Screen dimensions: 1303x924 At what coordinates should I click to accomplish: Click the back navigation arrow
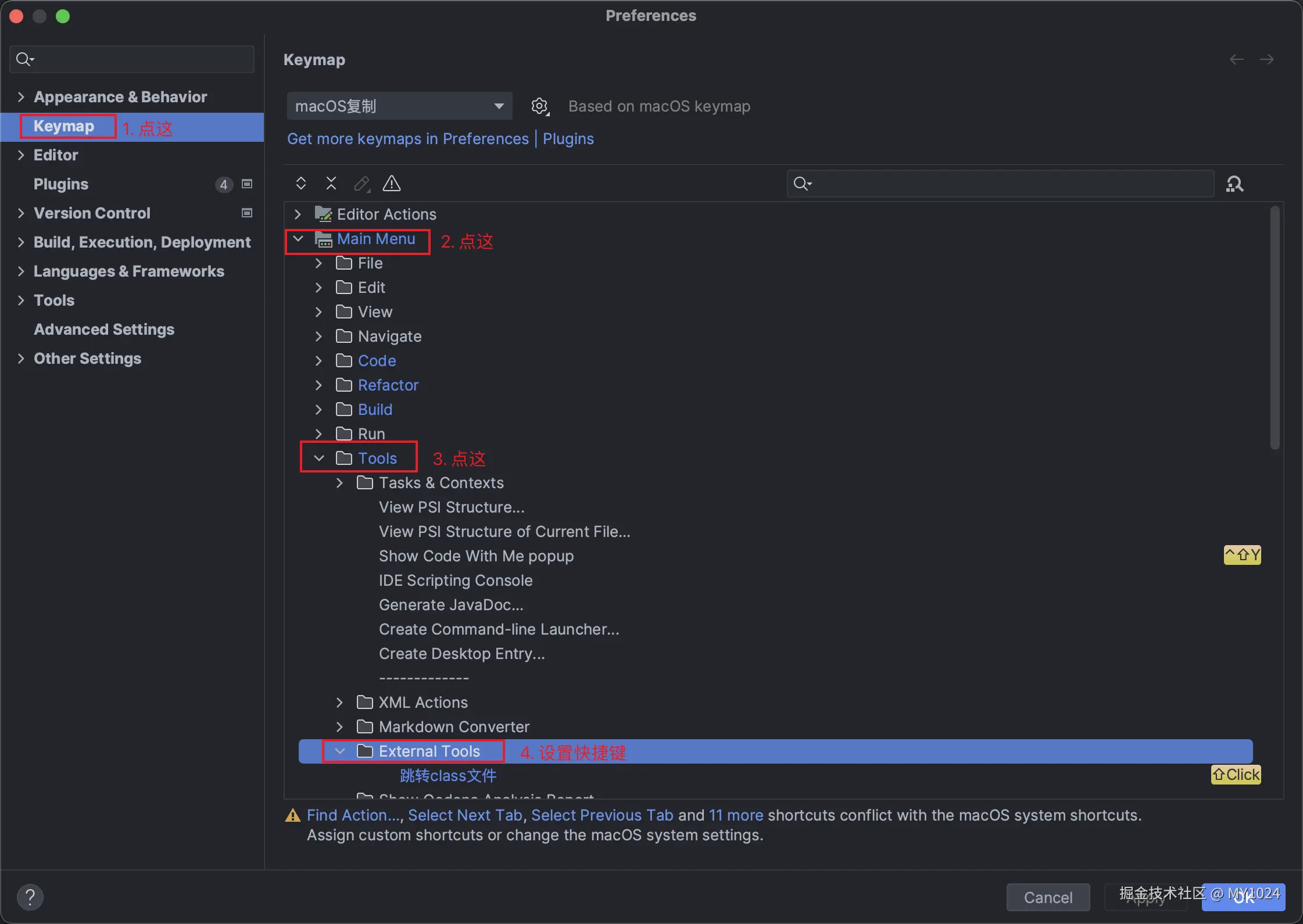pyautogui.click(x=1237, y=59)
